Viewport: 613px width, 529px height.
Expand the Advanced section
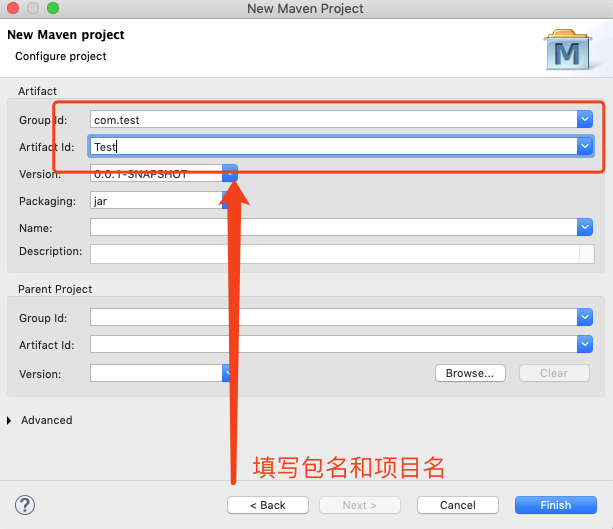9,420
